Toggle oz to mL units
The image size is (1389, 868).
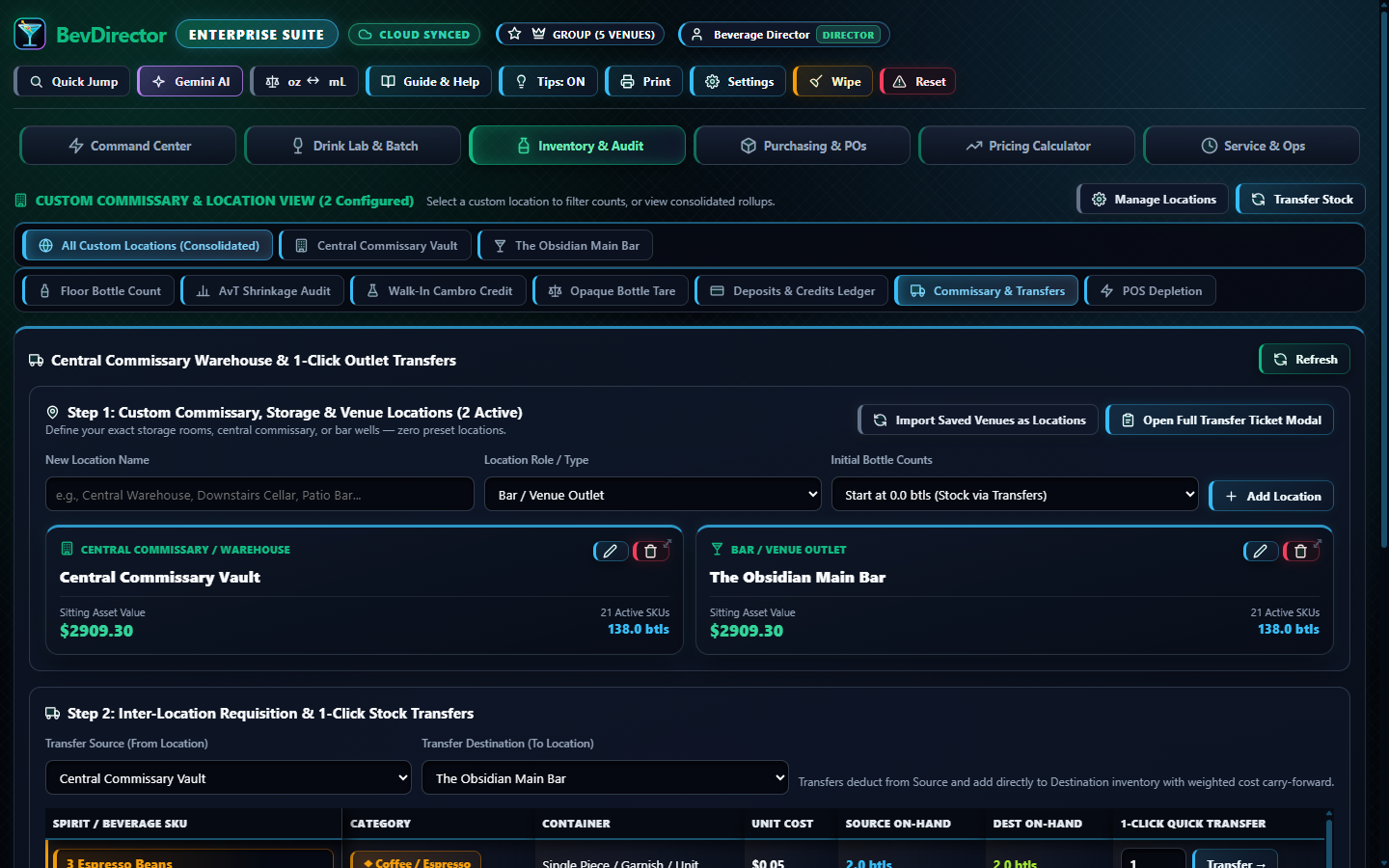point(305,81)
